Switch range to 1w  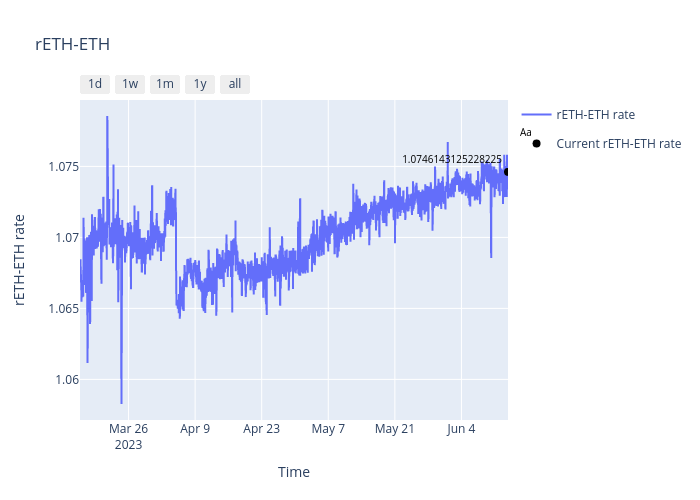point(130,84)
